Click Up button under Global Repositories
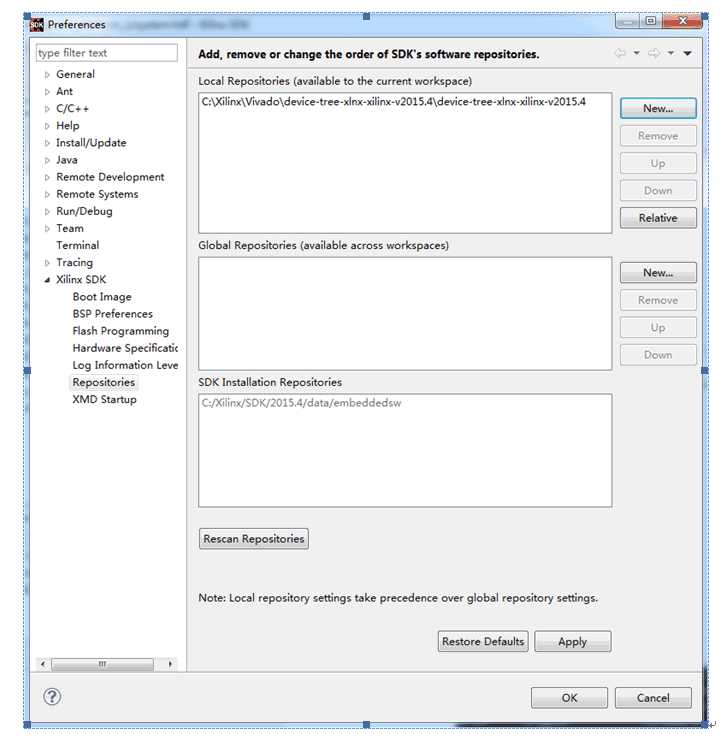Viewport: 722px width, 746px height. [658, 327]
